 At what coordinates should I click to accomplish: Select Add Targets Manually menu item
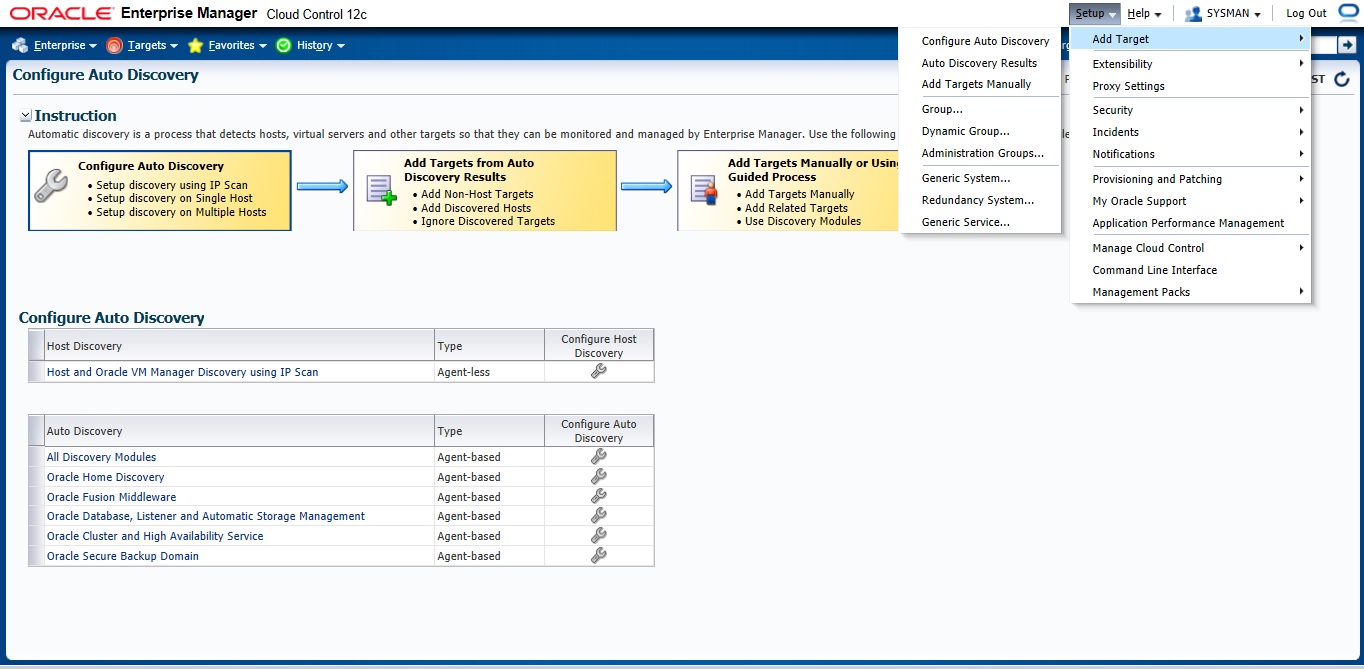point(976,84)
